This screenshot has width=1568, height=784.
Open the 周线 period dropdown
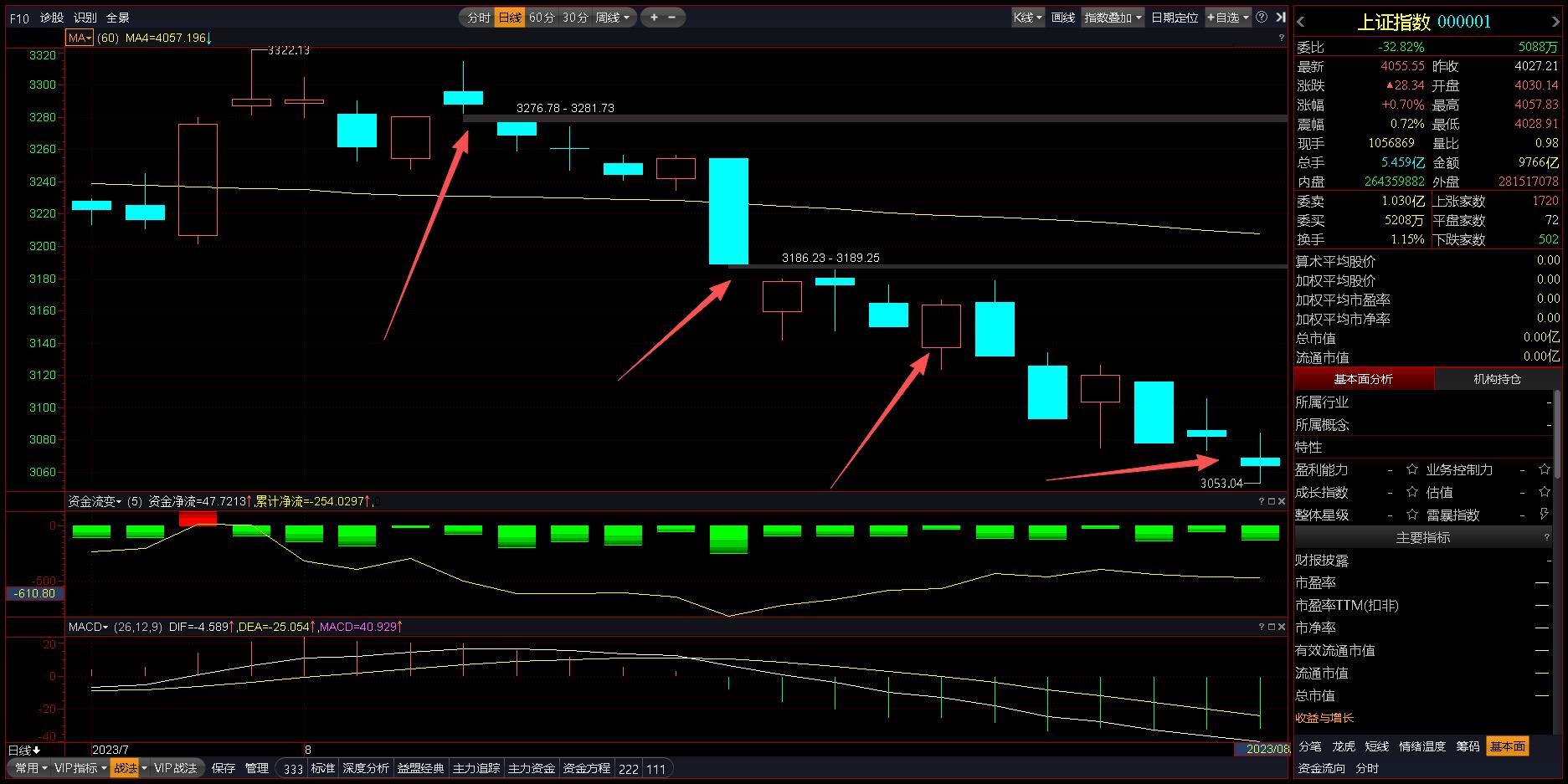(x=613, y=17)
